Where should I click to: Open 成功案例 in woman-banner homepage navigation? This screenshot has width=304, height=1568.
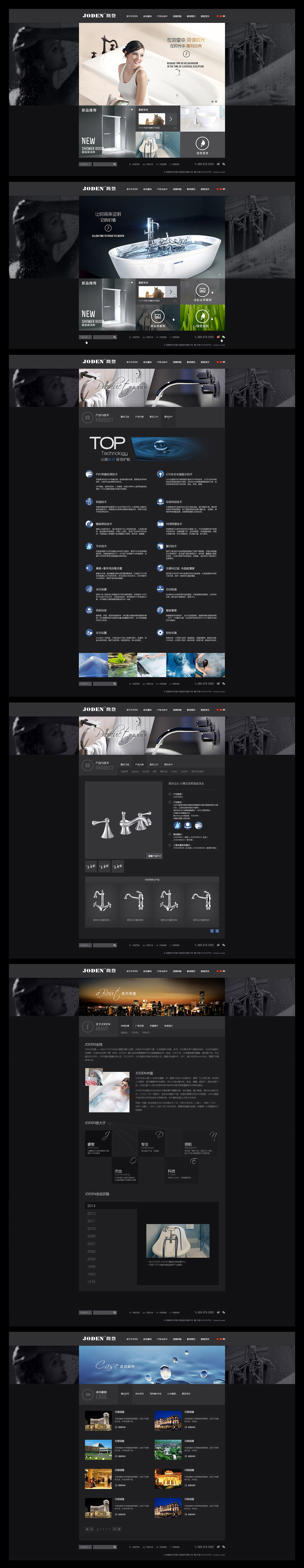click(x=148, y=16)
